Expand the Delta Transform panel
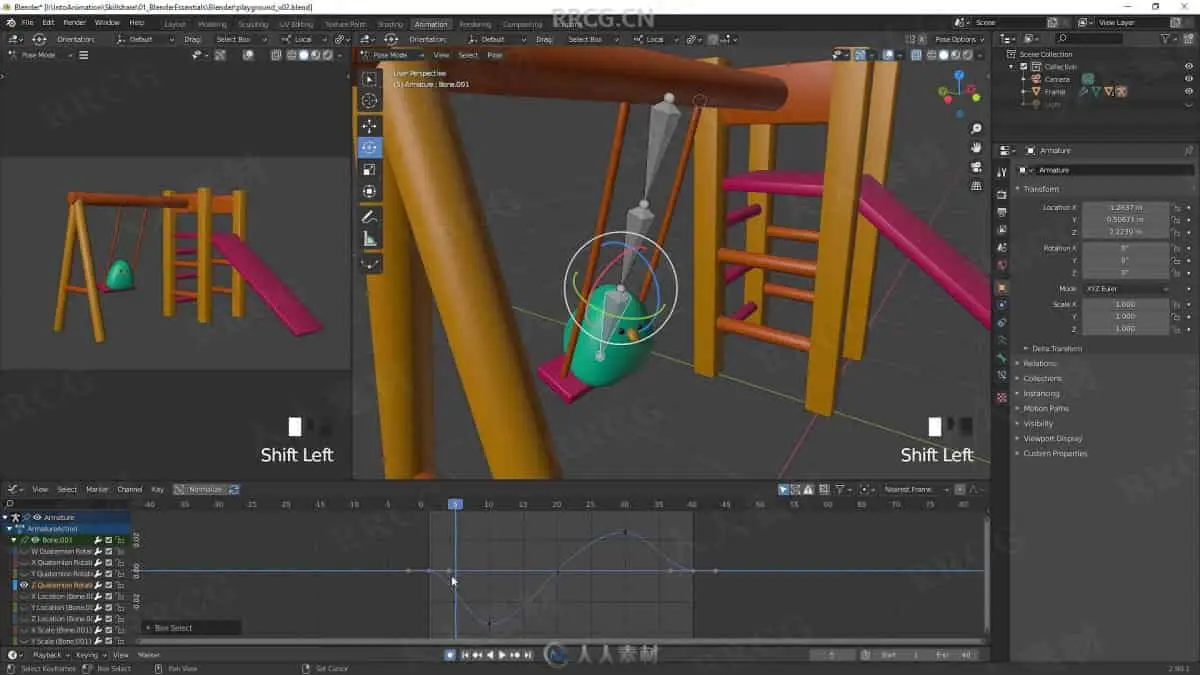The width and height of the screenshot is (1200, 675). tap(1056, 348)
